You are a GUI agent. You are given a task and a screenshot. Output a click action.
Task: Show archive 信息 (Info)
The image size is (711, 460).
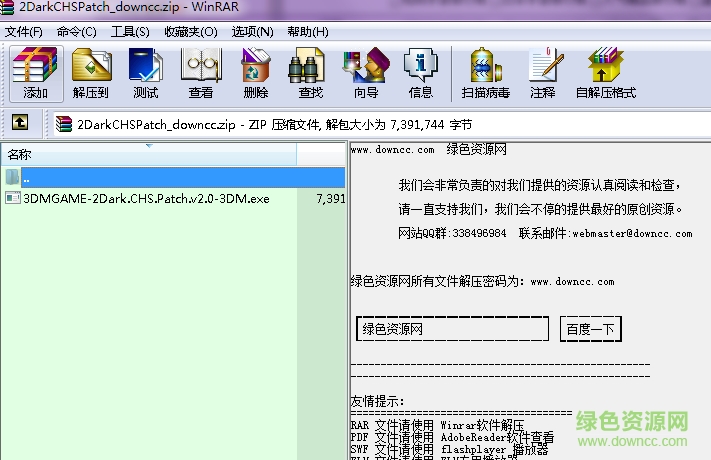click(x=421, y=73)
